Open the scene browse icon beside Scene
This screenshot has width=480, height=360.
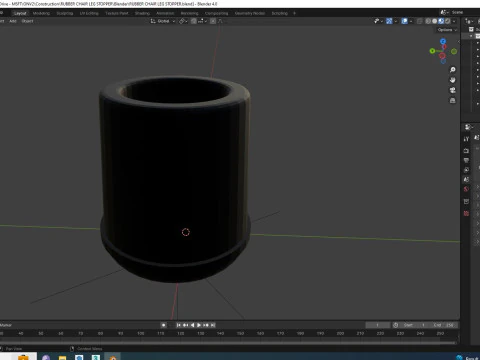[445, 12]
